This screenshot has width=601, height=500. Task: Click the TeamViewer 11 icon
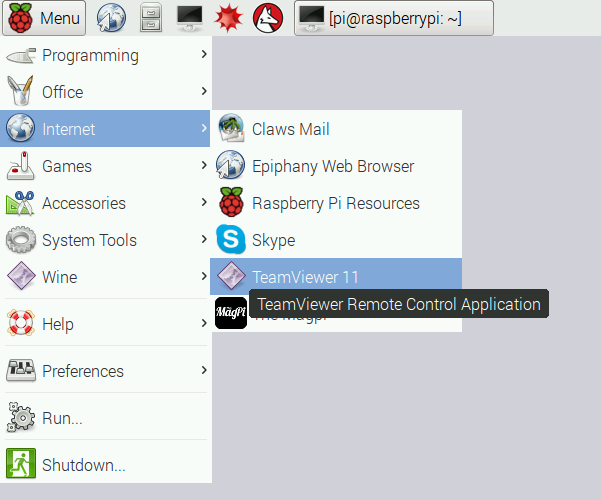pos(231,276)
